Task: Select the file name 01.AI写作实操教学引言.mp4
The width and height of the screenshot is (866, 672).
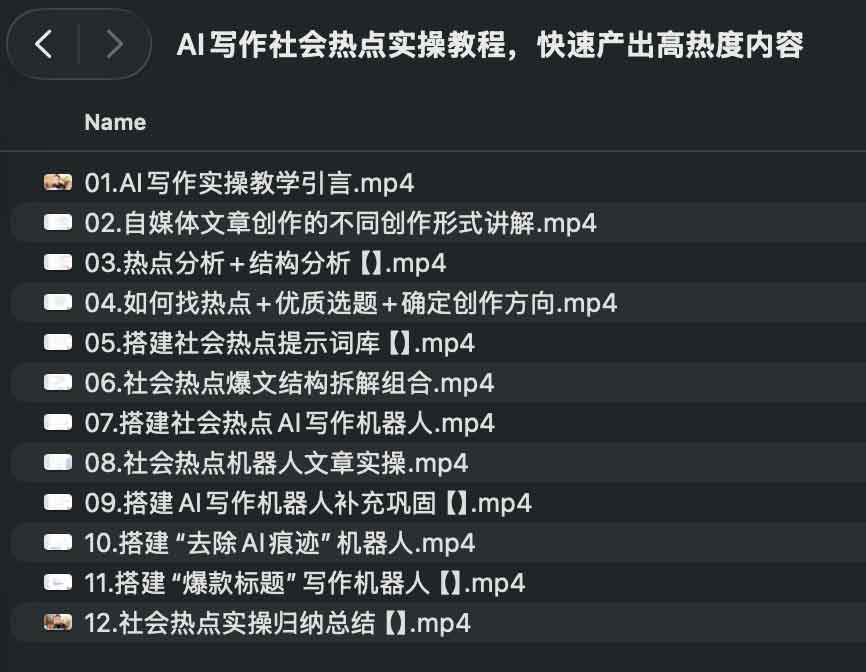Action: tap(249, 183)
